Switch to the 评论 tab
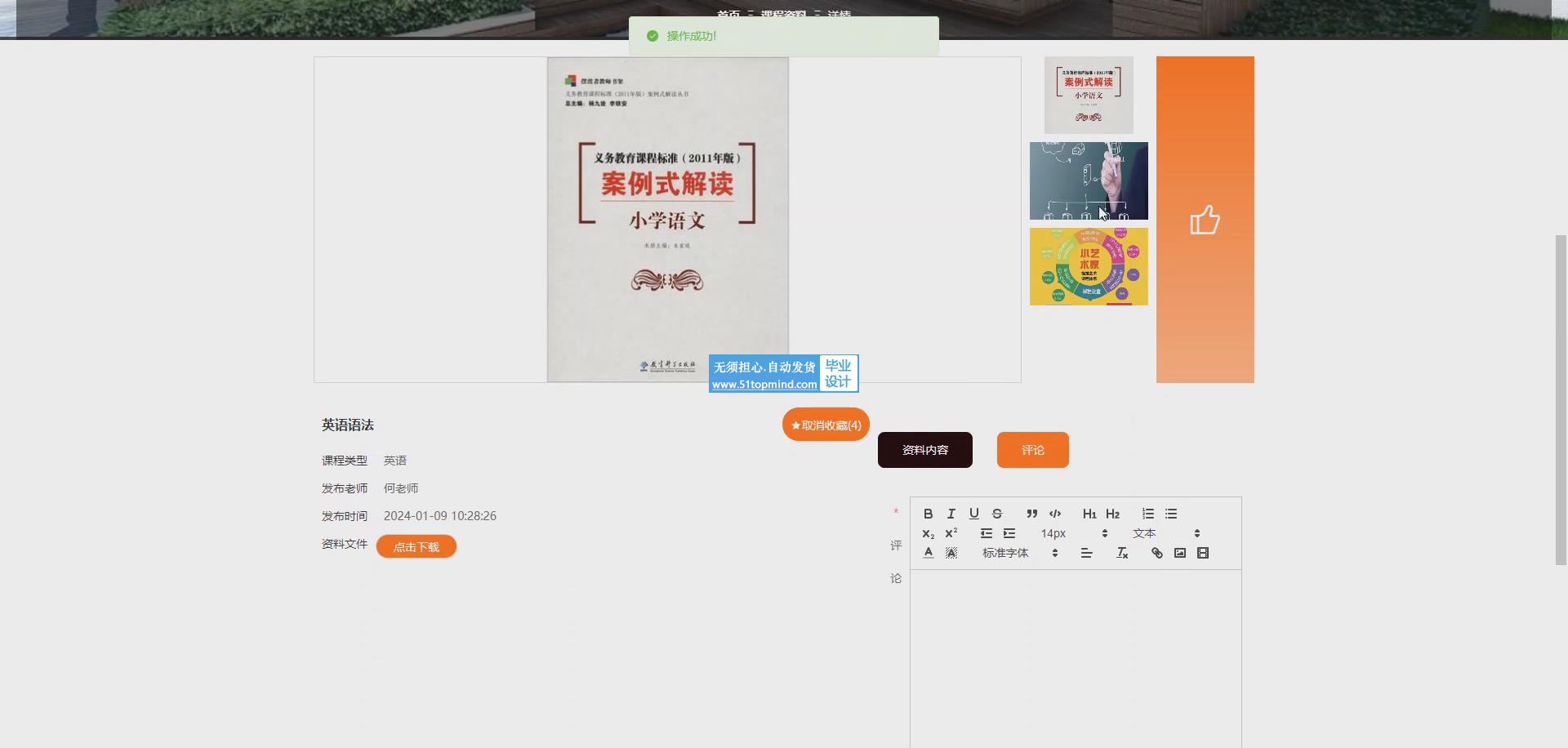The height and width of the screenshot is (748, 1568). pyautogui.click(x=1032, y=450)
